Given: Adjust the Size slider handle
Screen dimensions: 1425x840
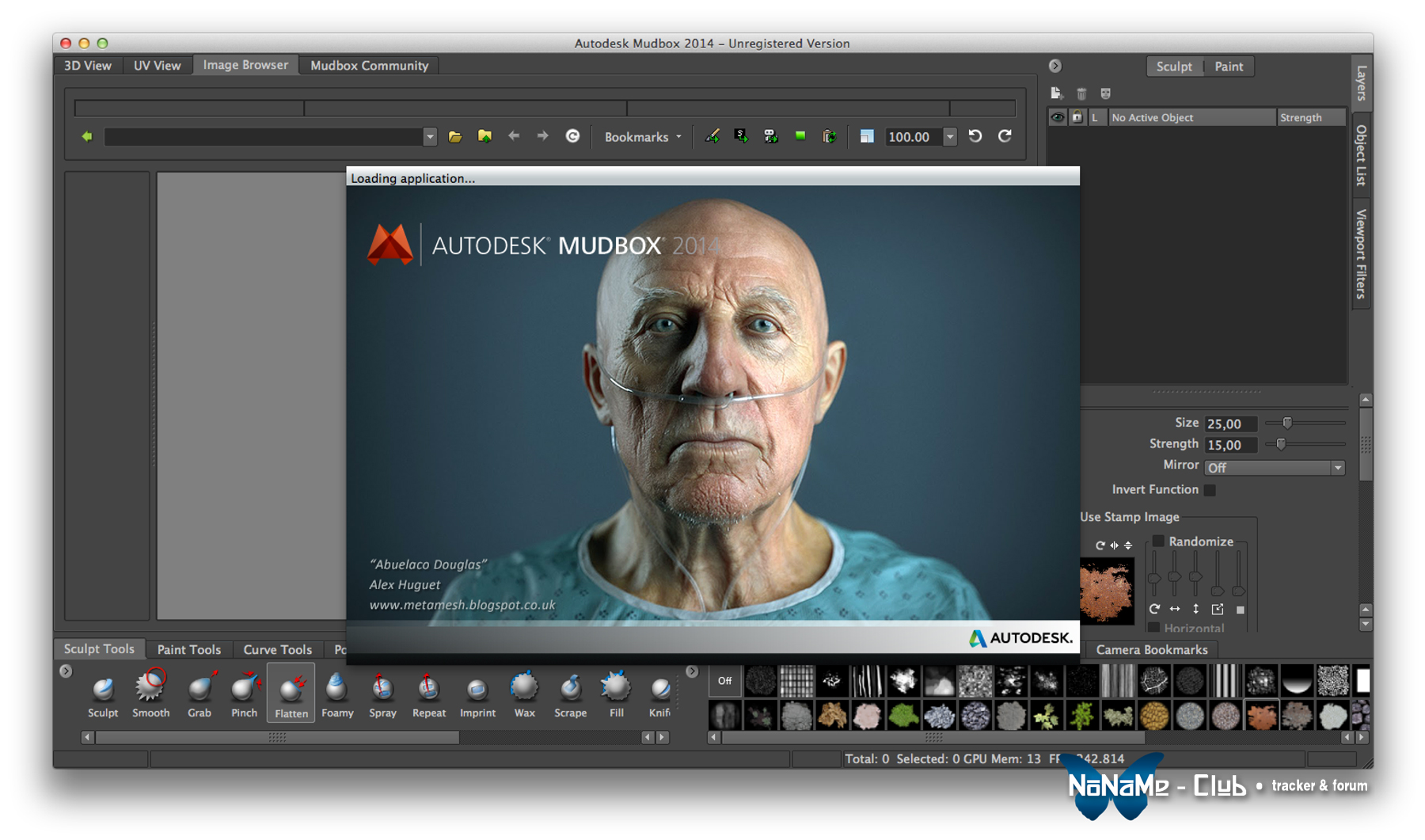Looking at the screenshot, I should 1287,423.
